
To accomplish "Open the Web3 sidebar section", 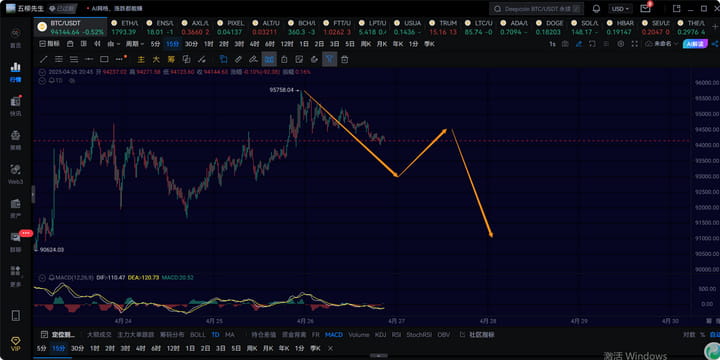I will pos(15,174).
